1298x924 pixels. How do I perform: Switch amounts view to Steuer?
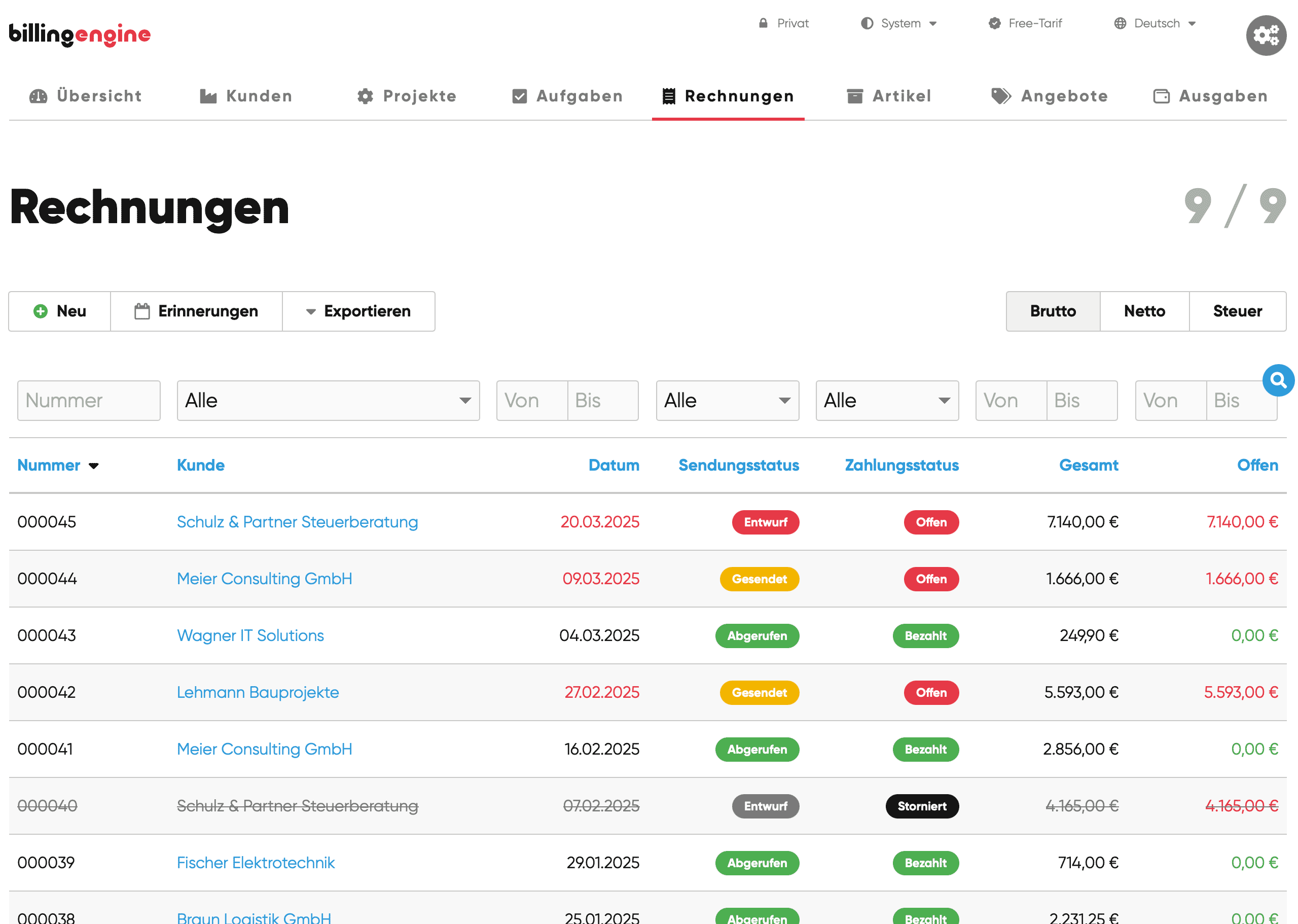[x=1237, y=311]
